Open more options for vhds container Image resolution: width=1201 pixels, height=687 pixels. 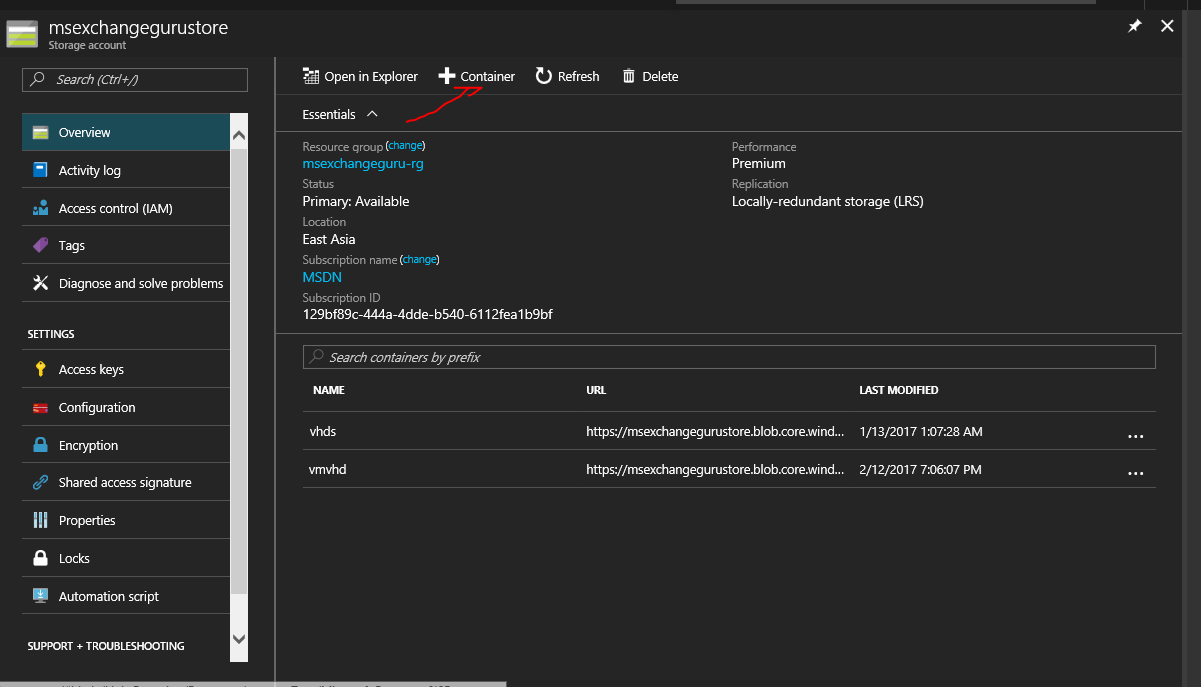pos(1135,437)
